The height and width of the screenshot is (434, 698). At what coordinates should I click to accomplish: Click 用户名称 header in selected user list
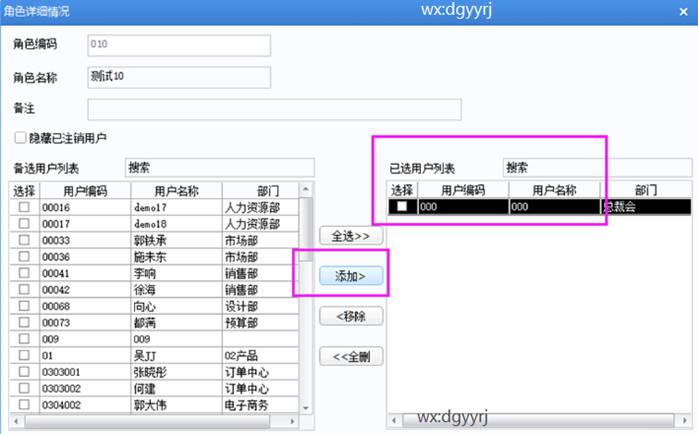pos(554,190)
